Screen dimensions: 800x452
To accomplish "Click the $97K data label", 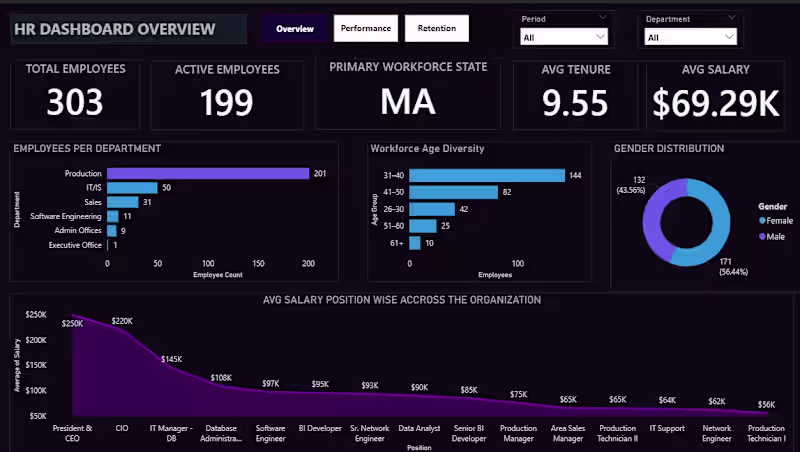I will [x=270, y=383].
